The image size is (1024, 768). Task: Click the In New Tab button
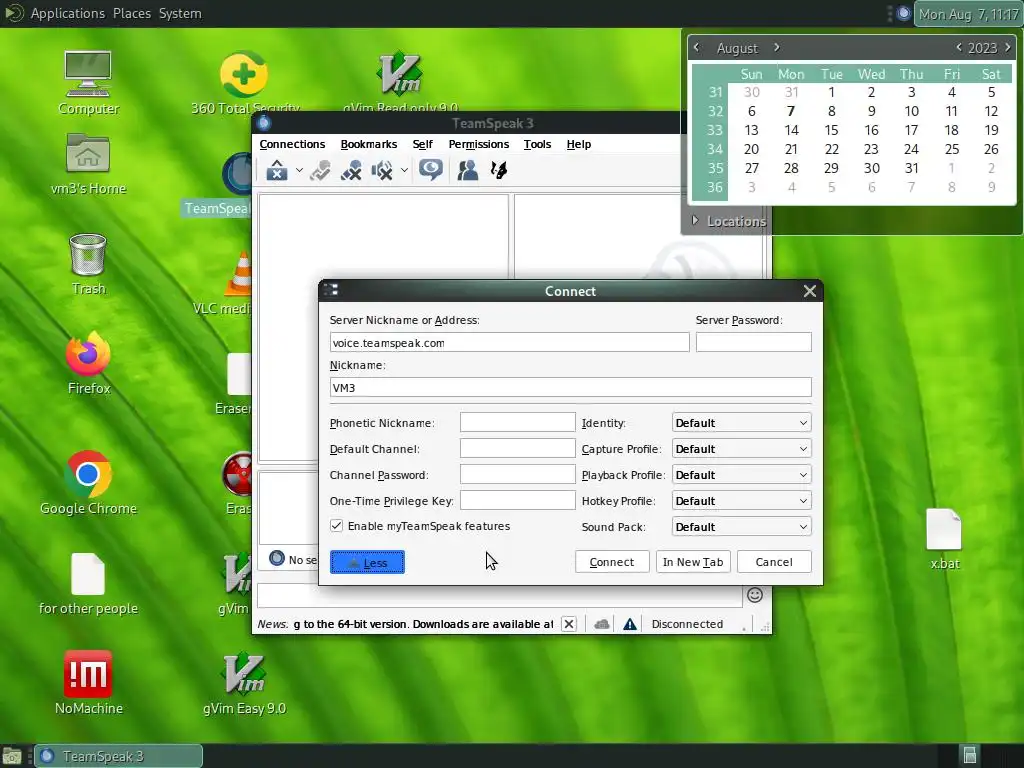[693, 562]
